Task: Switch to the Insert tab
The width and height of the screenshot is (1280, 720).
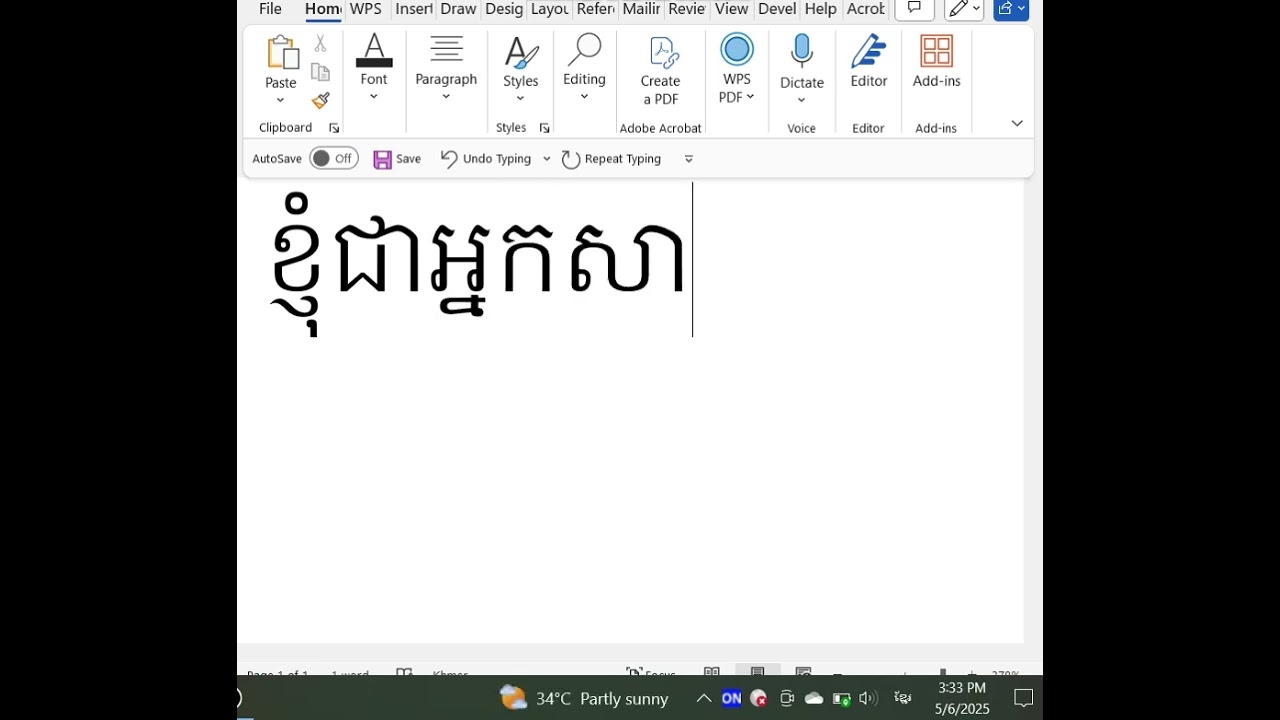Action: (414, 9)
